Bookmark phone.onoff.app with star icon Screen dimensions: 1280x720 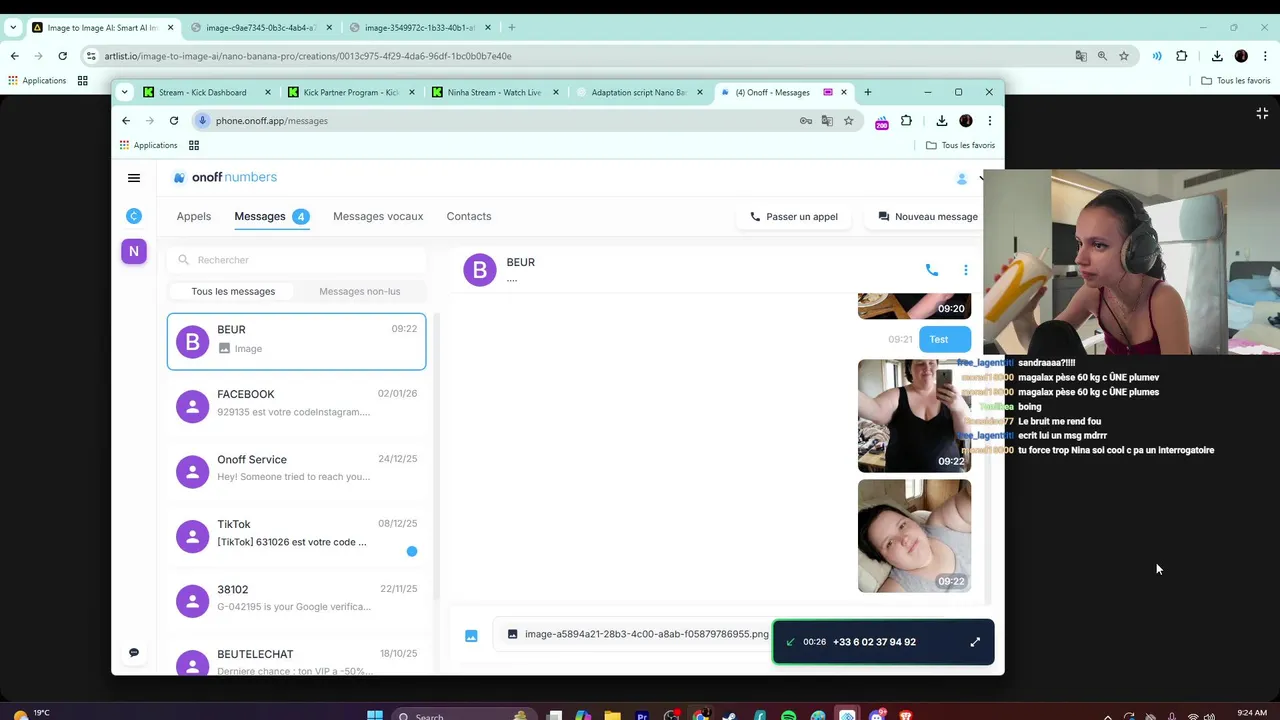[x=848, y=120]
